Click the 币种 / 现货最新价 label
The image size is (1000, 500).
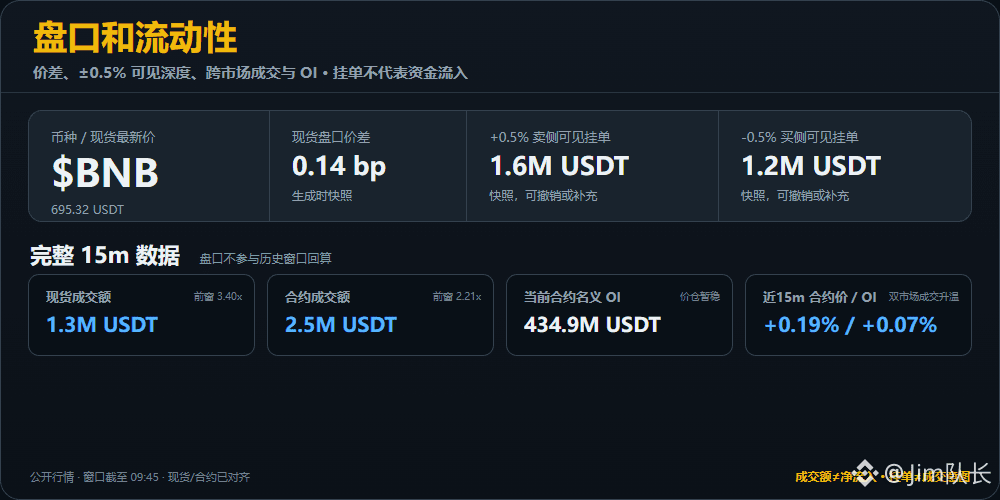tap(103, 137)
